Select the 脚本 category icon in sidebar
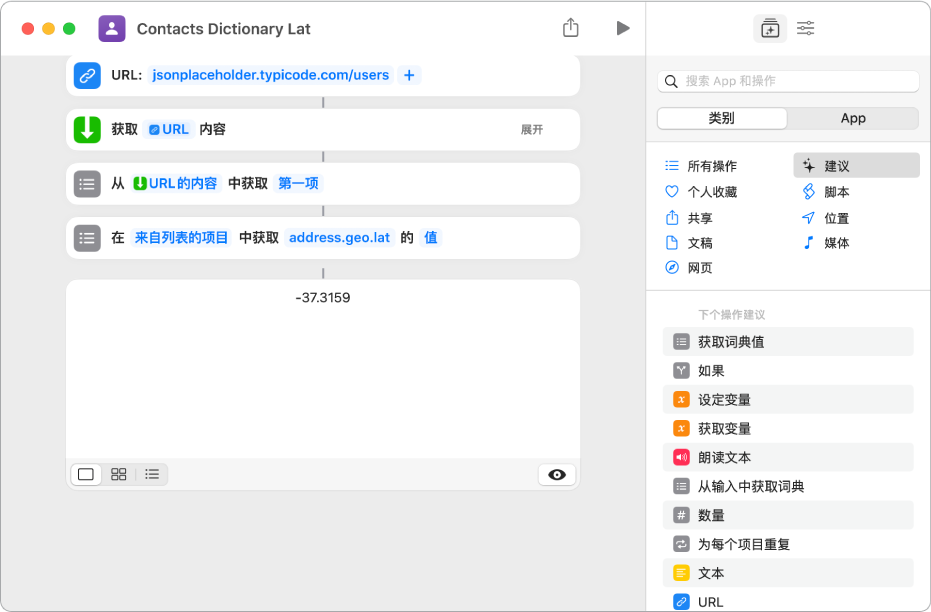This screenshot has height=612, width=931. tap(808, 190)
